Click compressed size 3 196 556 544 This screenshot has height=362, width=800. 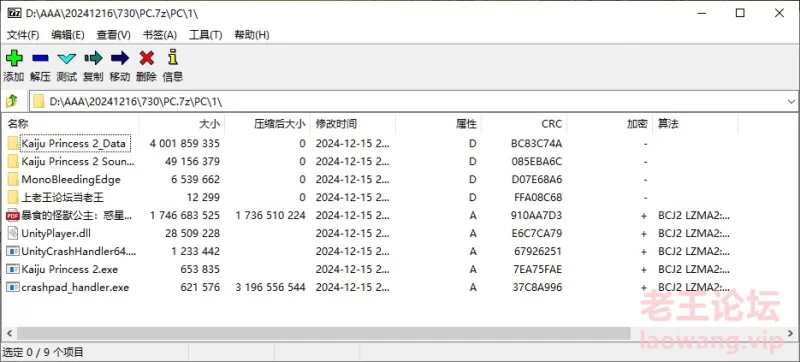point(270,287)
